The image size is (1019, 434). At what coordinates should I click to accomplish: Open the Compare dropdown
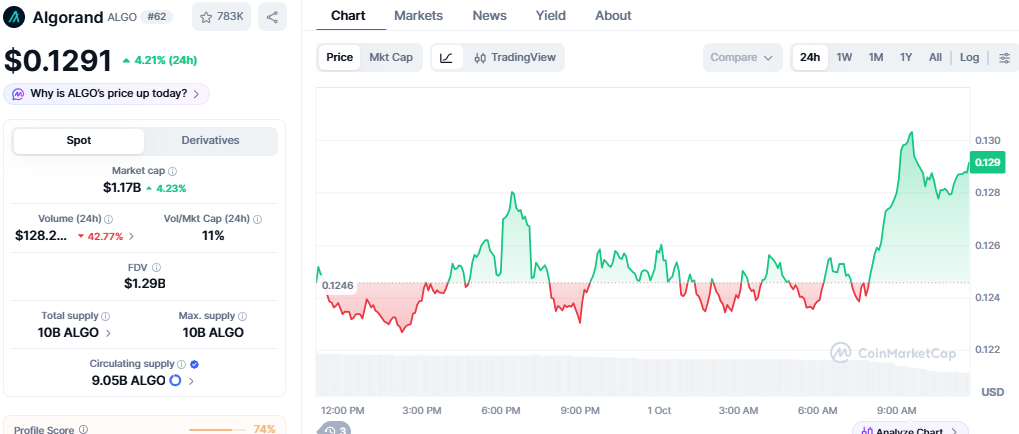click(742, 57)
